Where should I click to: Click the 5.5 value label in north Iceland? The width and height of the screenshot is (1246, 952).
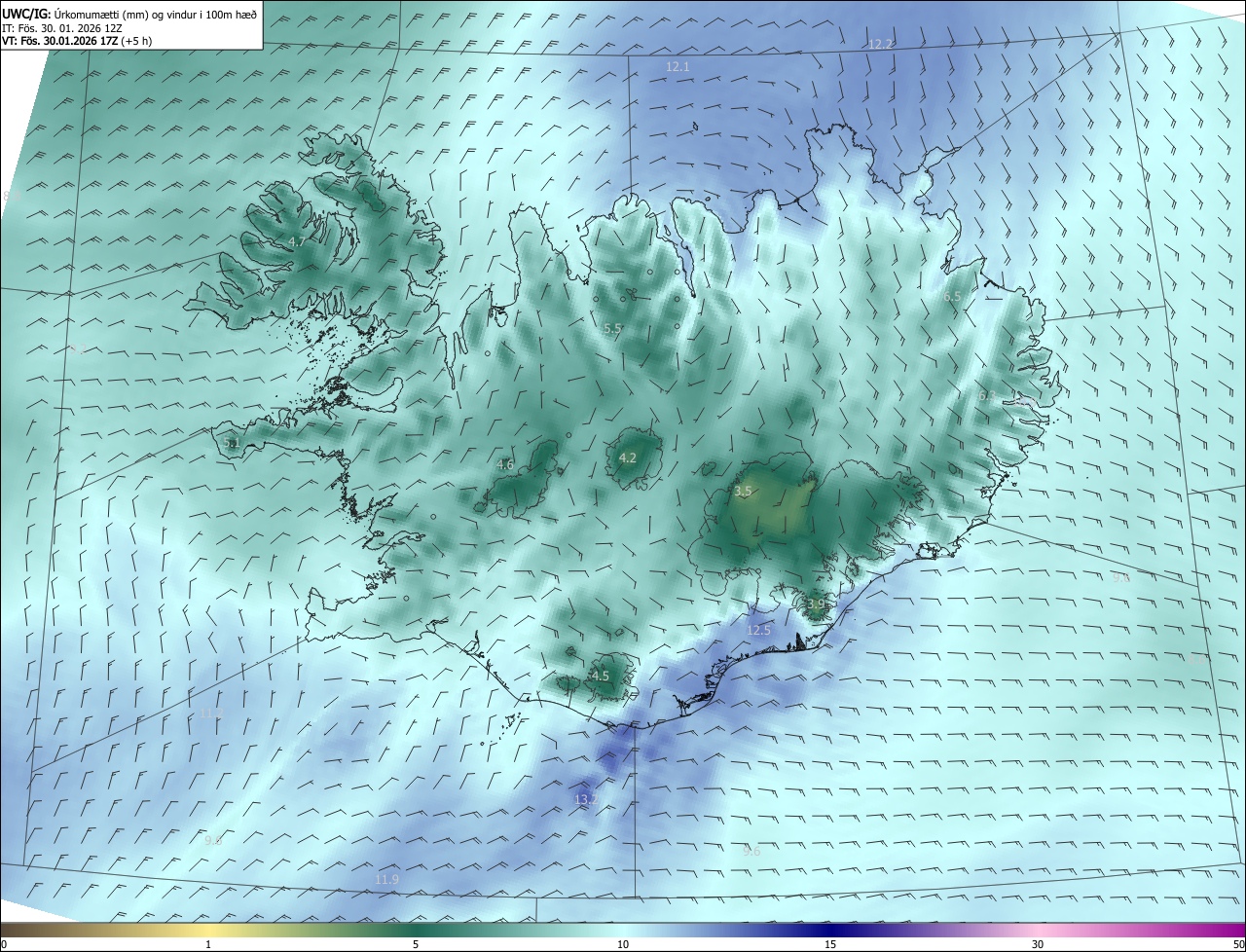[612, 329]
